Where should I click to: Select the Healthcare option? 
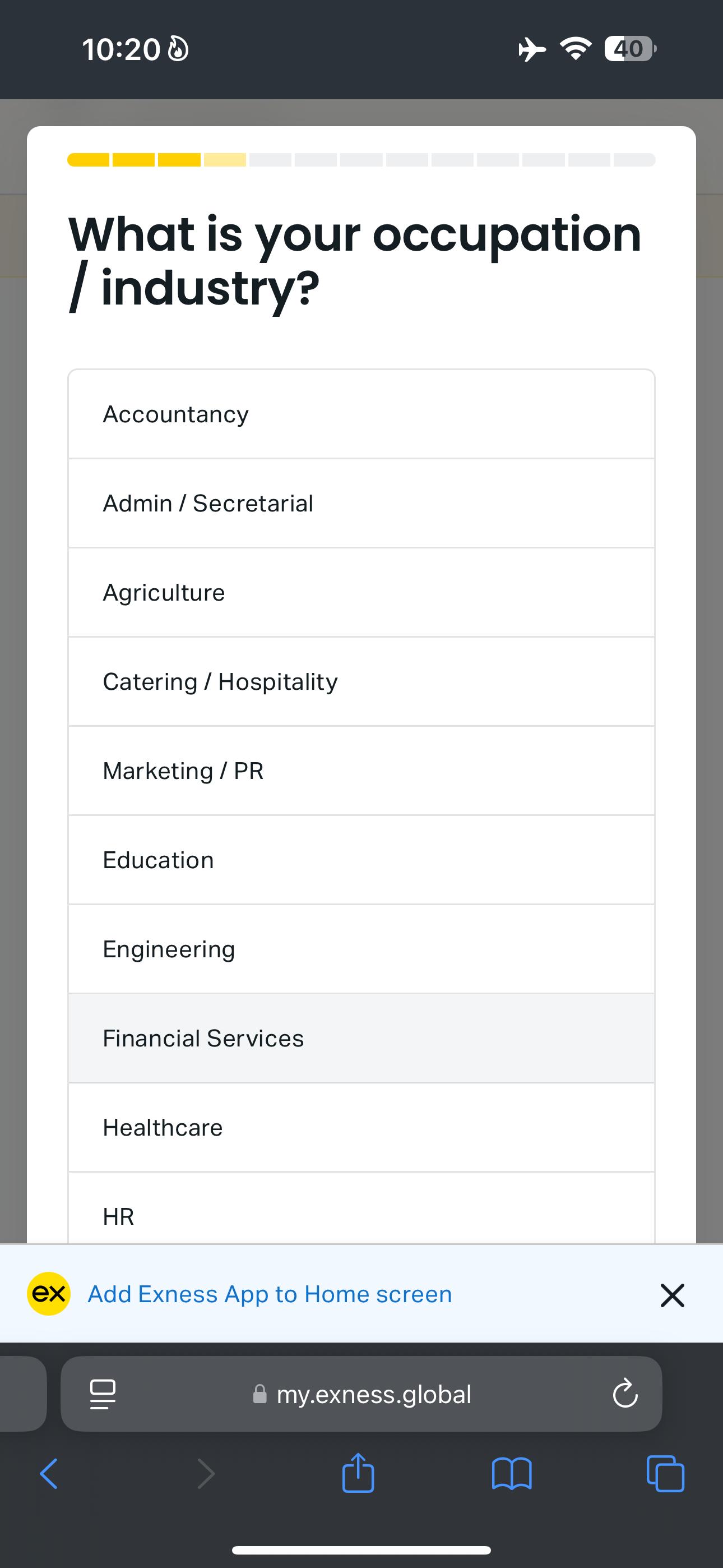361,1127
